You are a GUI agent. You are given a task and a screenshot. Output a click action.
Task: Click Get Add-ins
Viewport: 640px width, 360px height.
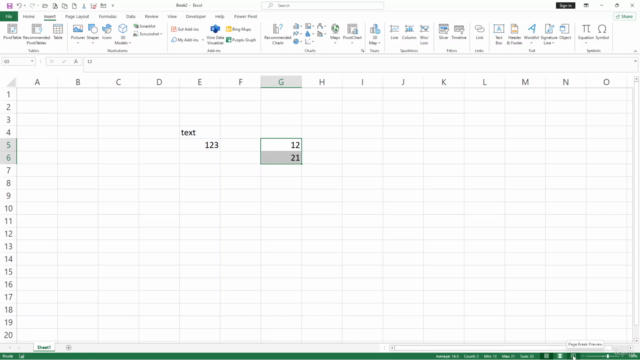coord(185,29)
